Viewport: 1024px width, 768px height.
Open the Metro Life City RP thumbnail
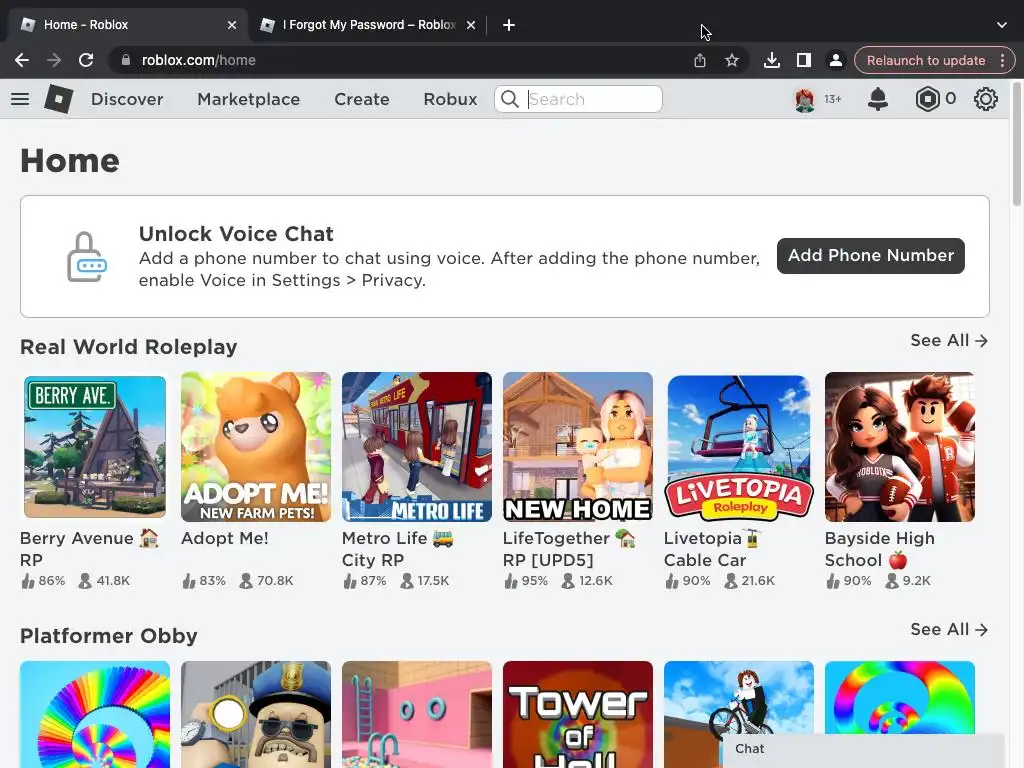click(417, 447)
